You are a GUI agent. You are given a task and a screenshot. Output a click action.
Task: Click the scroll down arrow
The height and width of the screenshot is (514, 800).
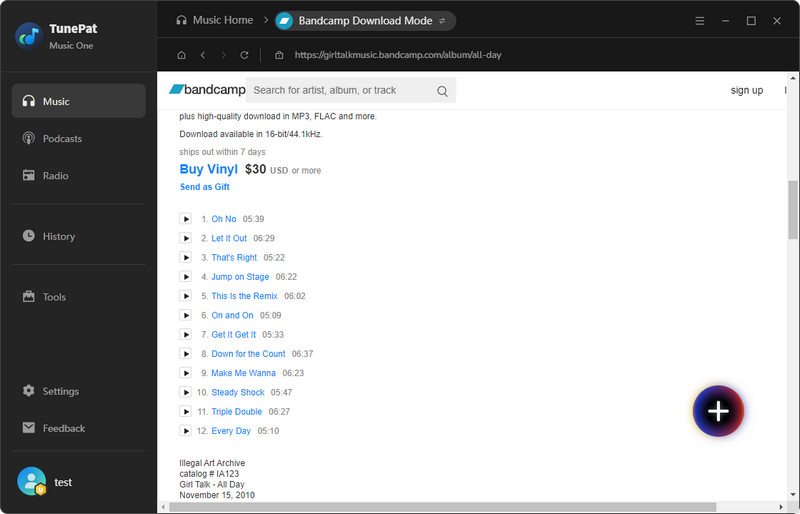click(793, 495)
